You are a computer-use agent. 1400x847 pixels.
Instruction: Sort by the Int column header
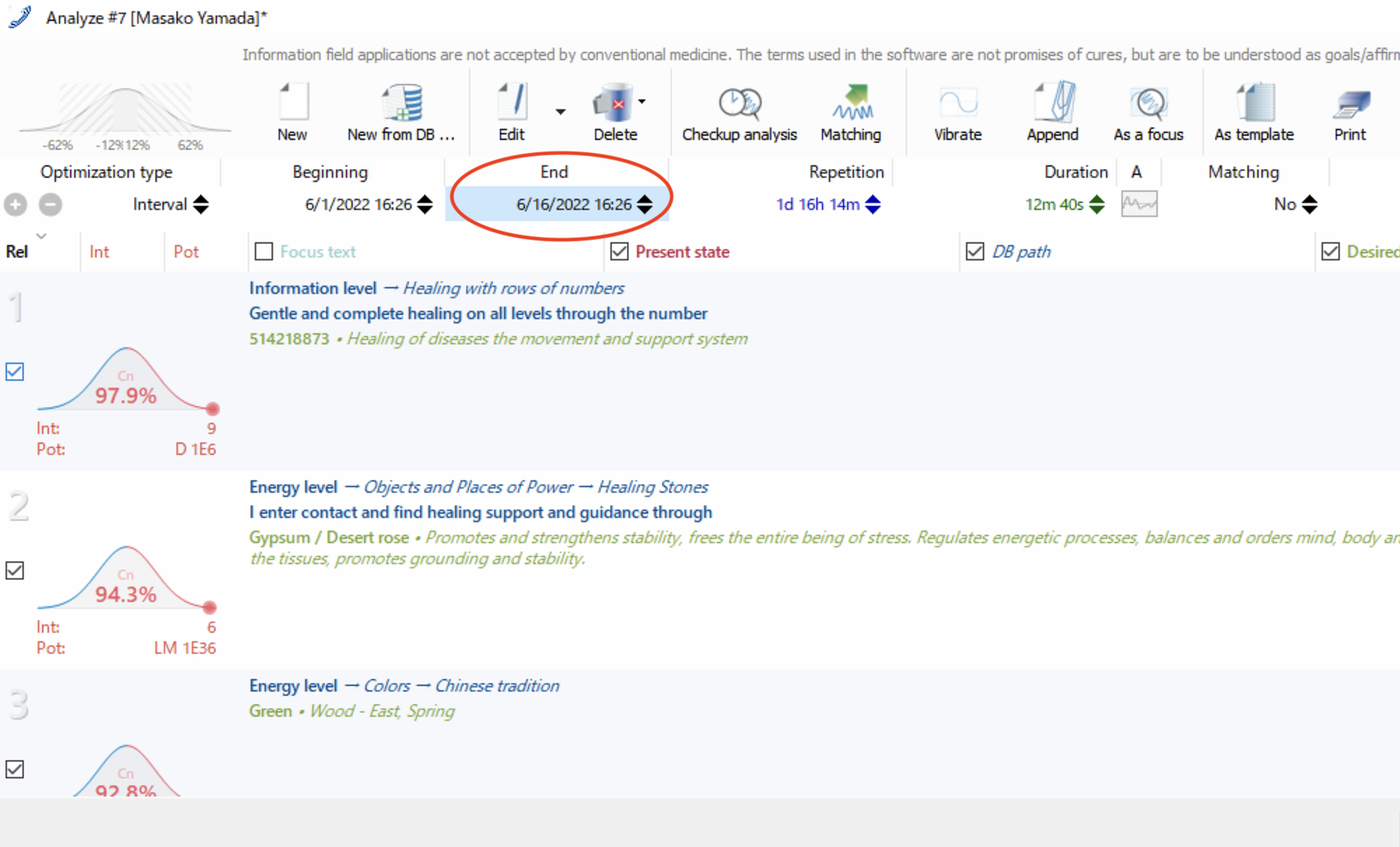coord(99,251)
